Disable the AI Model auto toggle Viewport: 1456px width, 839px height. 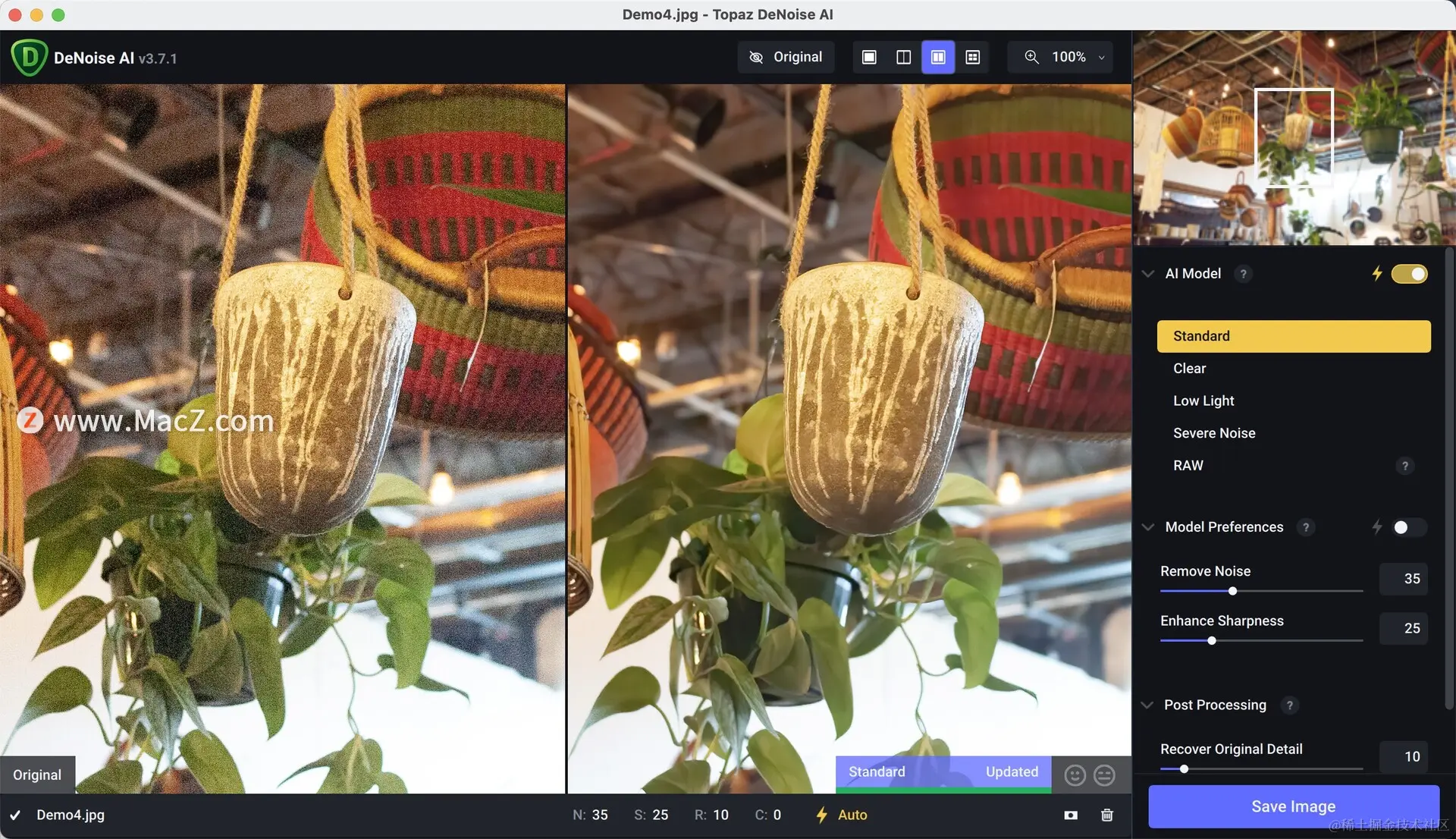(1409, 274)
